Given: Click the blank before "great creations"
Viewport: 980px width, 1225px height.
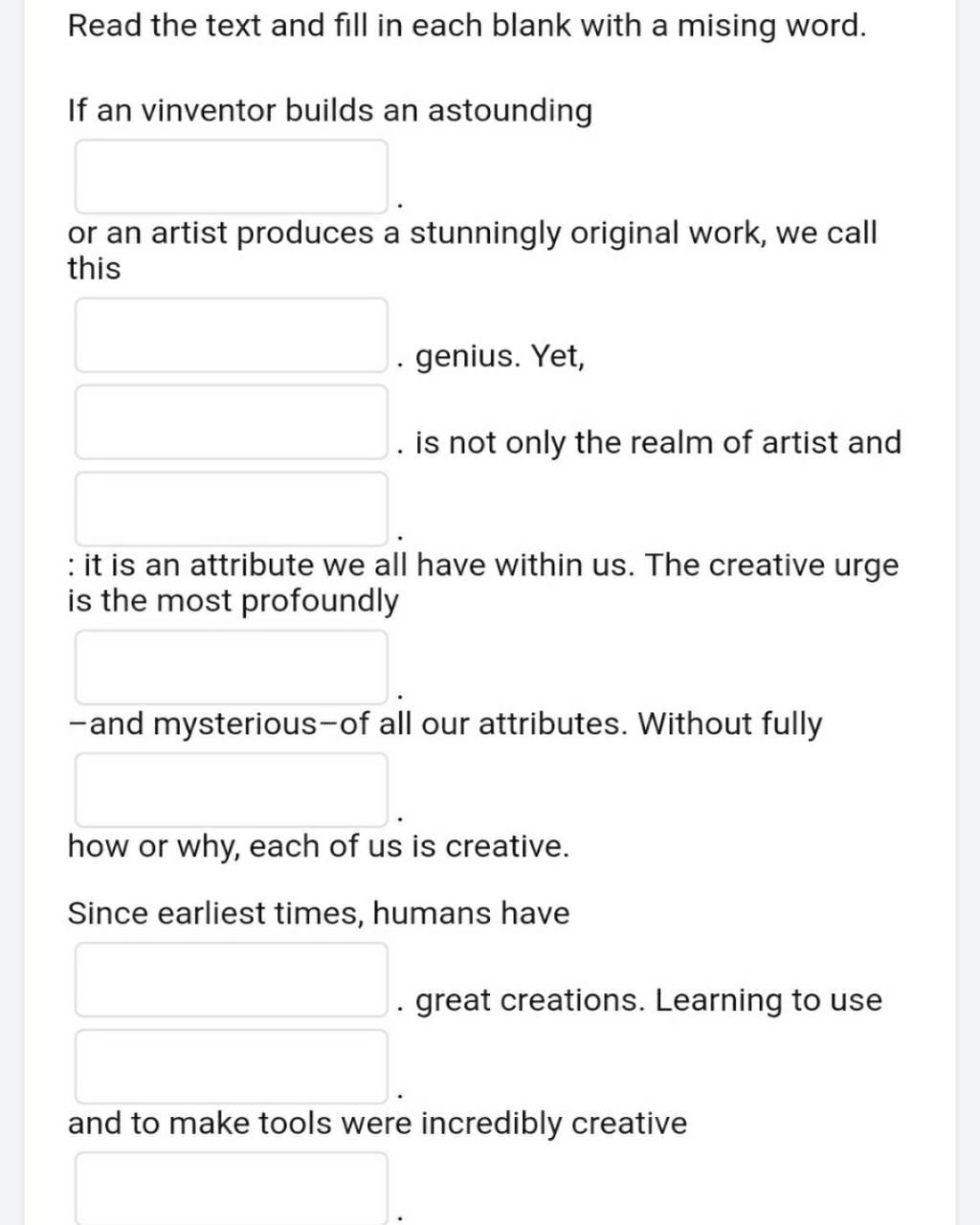Looking at the screenshot, I should tap(232, 979).
